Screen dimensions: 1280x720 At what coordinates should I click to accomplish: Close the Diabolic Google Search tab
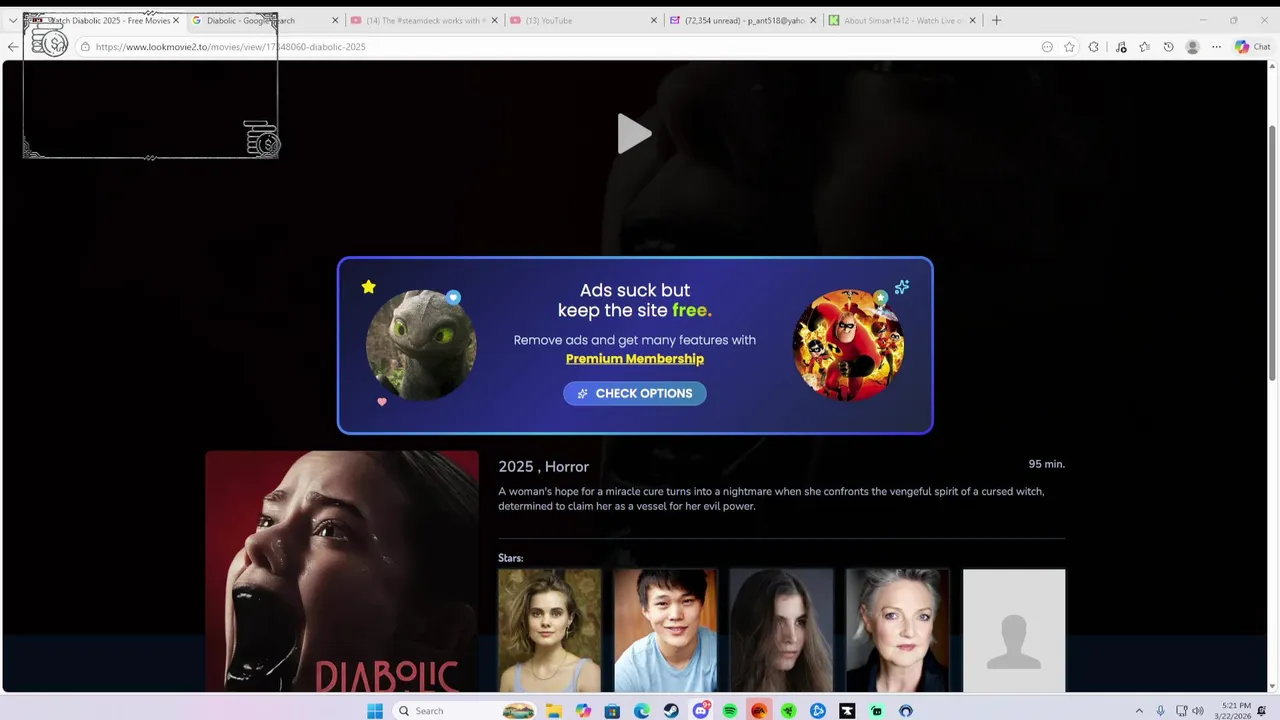tap(335, 20)
